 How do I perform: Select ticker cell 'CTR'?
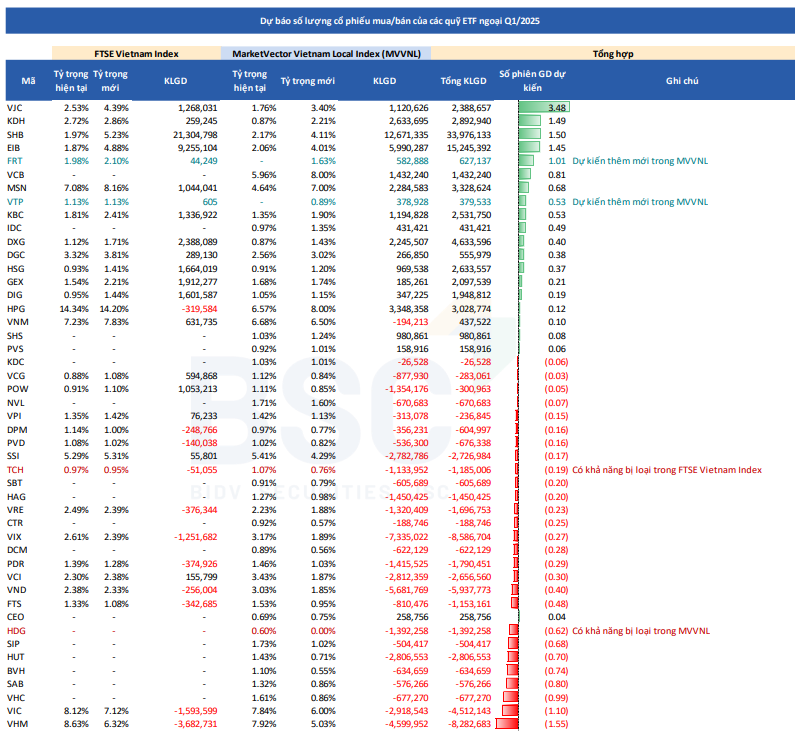[x=15, y=523]
